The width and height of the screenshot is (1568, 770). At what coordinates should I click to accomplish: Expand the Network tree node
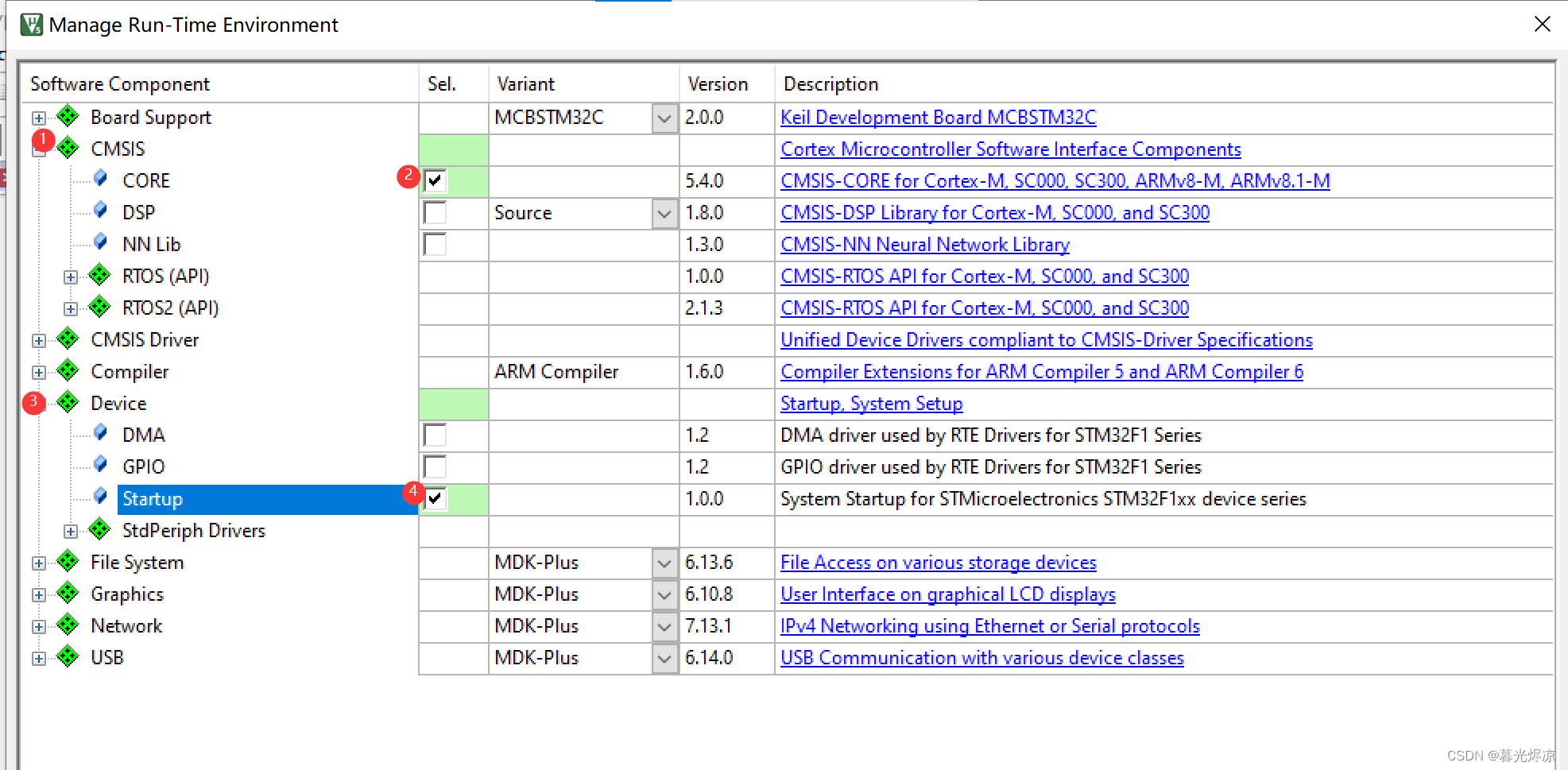pyautogui.click(x=38, y=627)
